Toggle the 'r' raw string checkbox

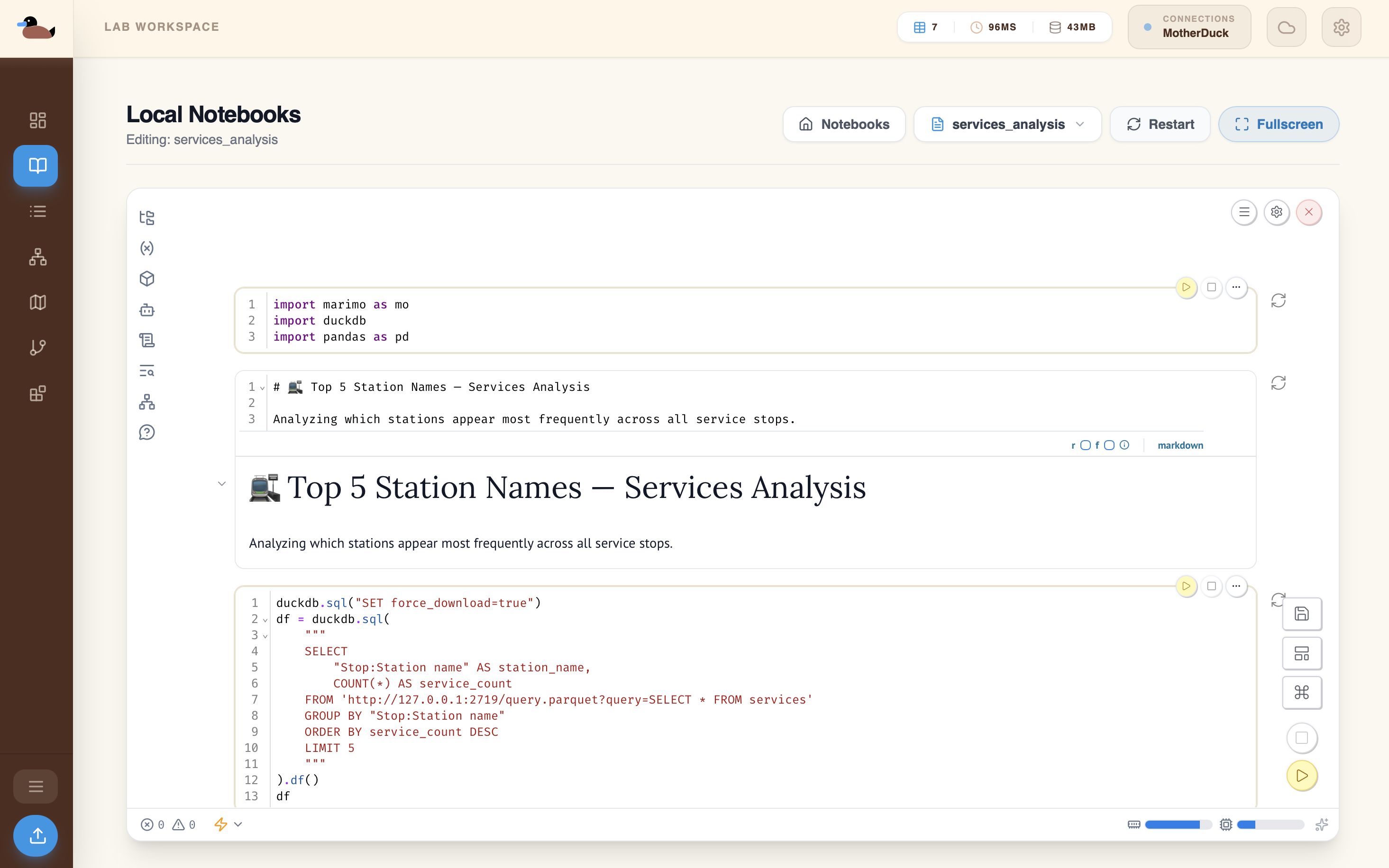[1085, 445]
